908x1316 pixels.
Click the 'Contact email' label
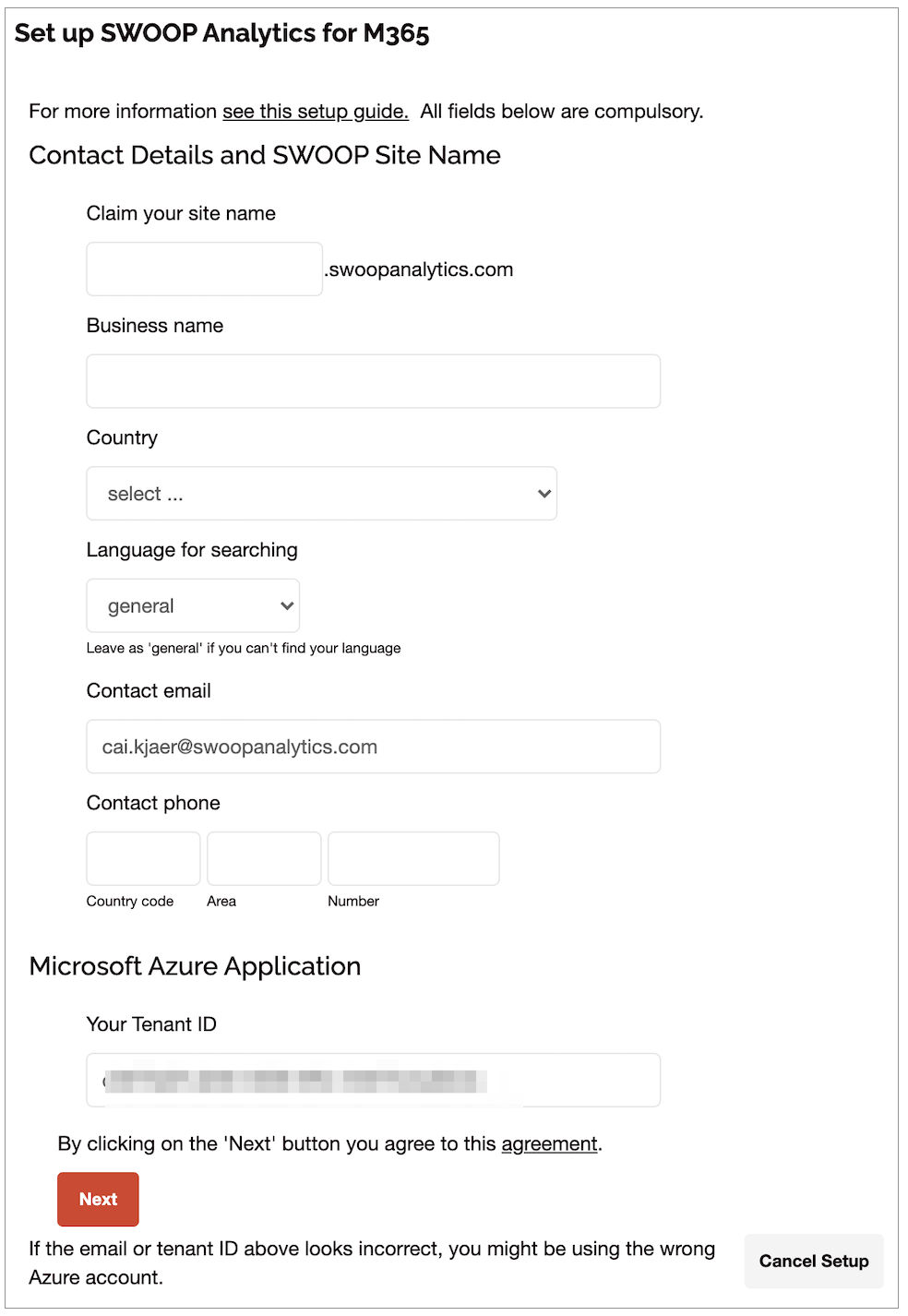(x=149, y=691)
